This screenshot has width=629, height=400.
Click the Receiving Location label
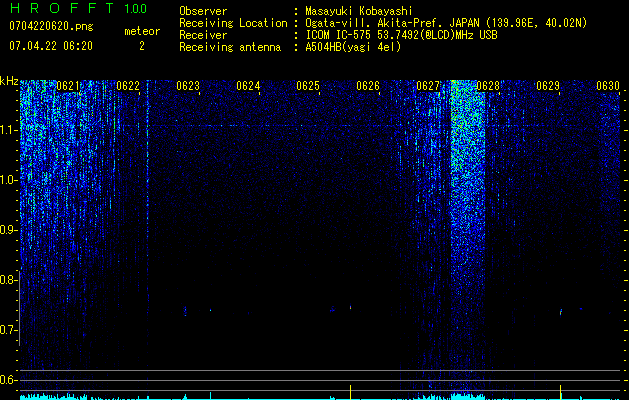[x=233, y=23]
